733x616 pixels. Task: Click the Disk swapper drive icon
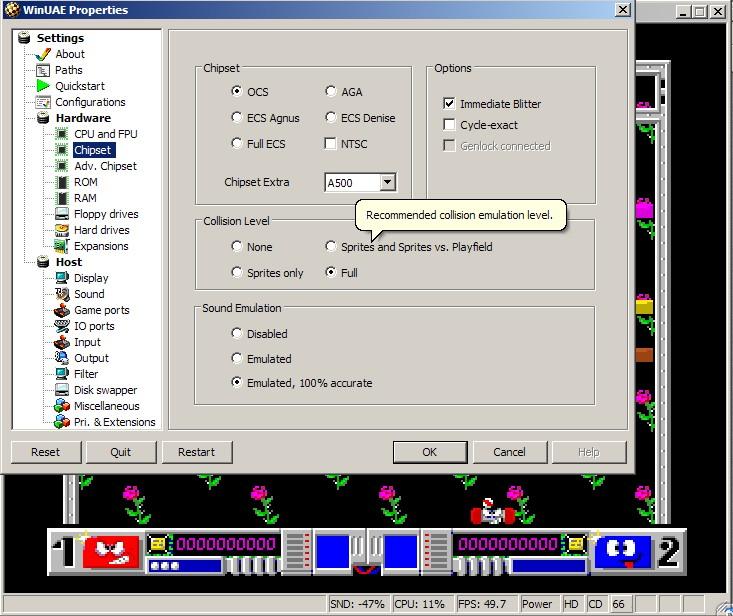(62, 390)
